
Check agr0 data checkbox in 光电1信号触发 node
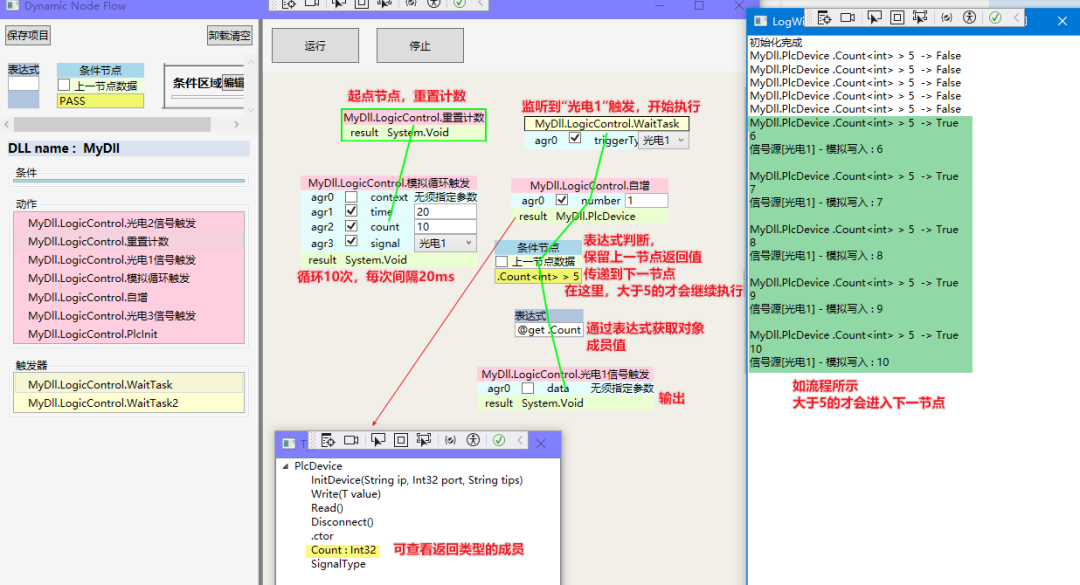528,389
